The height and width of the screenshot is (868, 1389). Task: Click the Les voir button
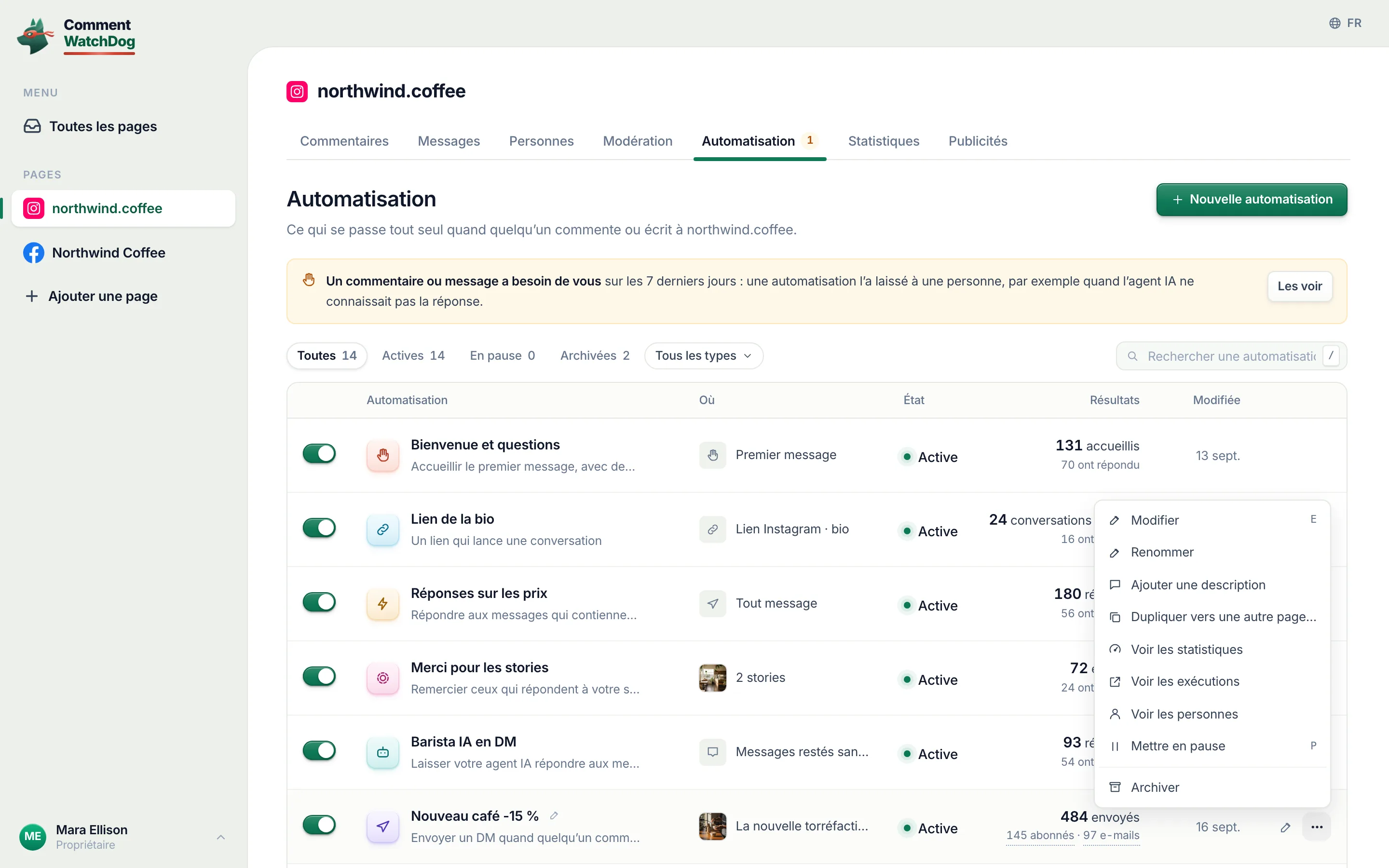click(1299, 286)
